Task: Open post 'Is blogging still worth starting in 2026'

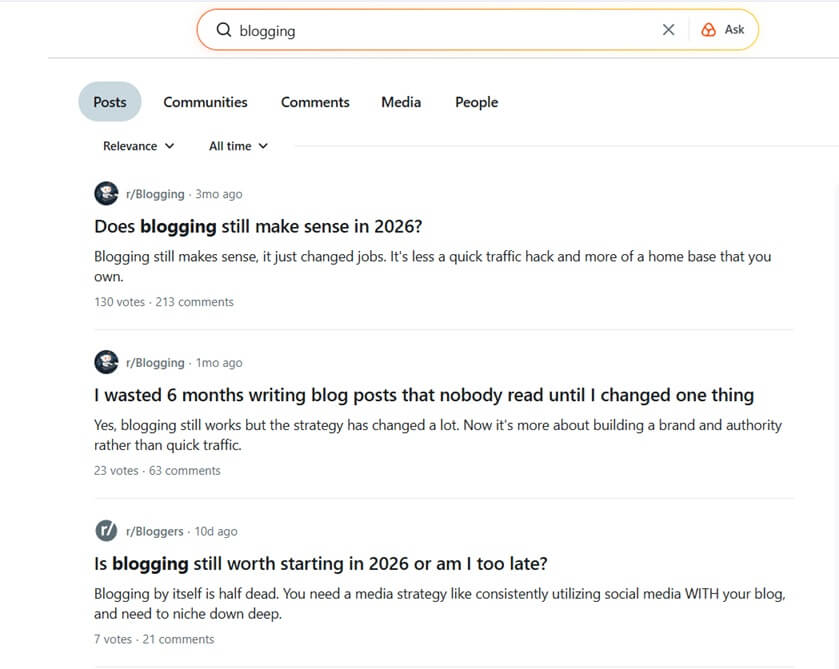Action: pyautogui.click(x=321, y=564)
